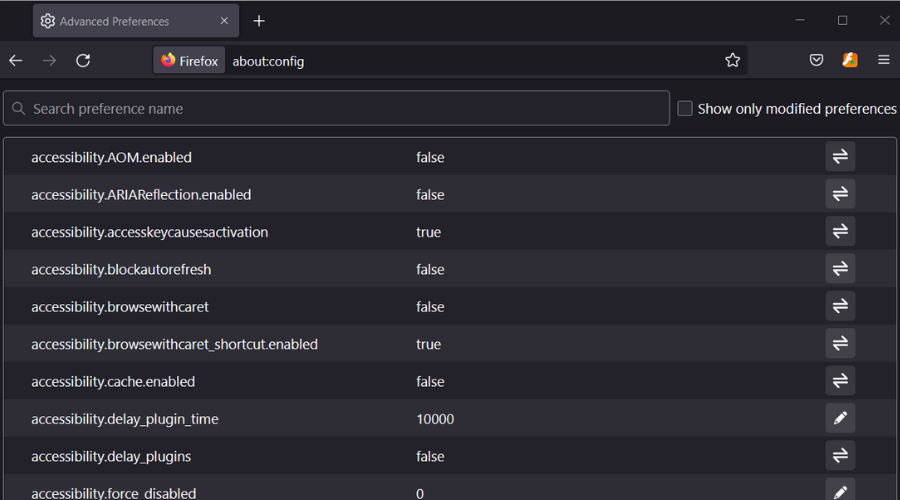The width and height of the screenshot is (900, 500).
Task: Toggle accessibility.accesskeycausesactivation value
Action: coord(840,232)
